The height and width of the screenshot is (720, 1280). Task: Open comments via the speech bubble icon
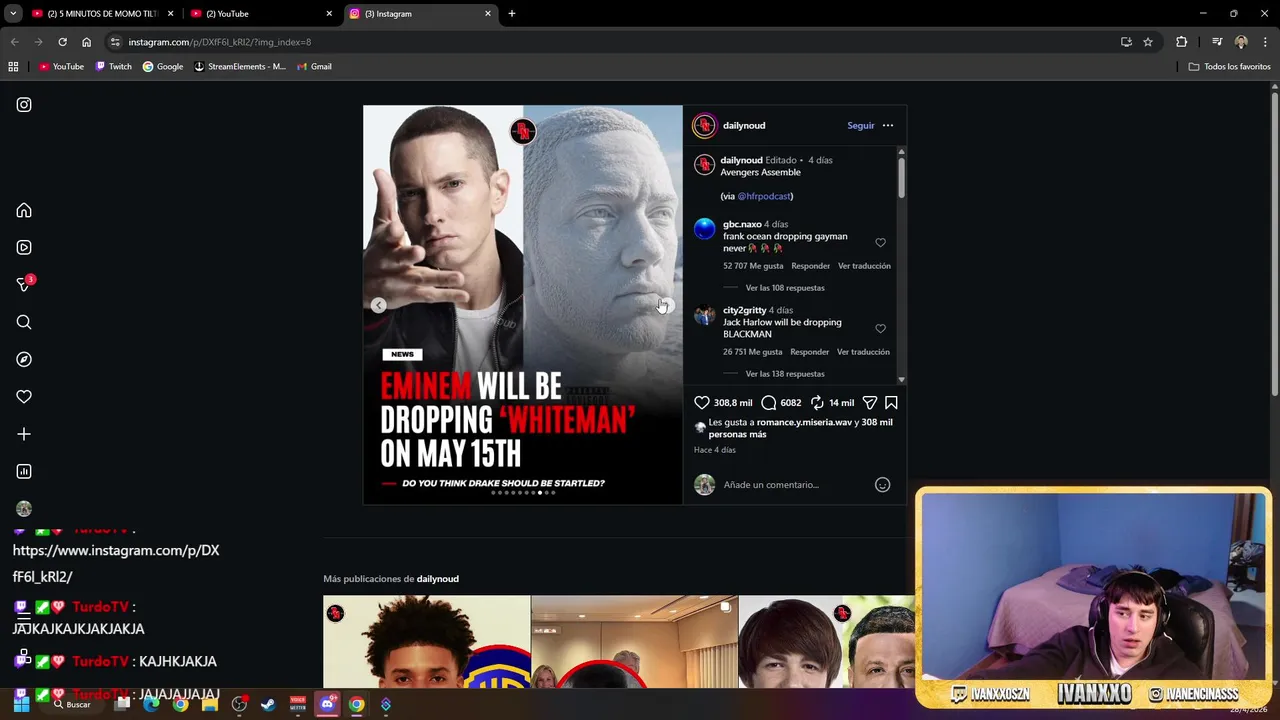coord(768,402)
